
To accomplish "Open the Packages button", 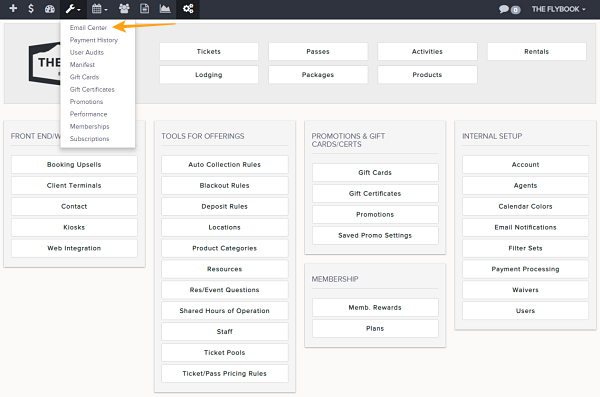I will coord(318,75).
